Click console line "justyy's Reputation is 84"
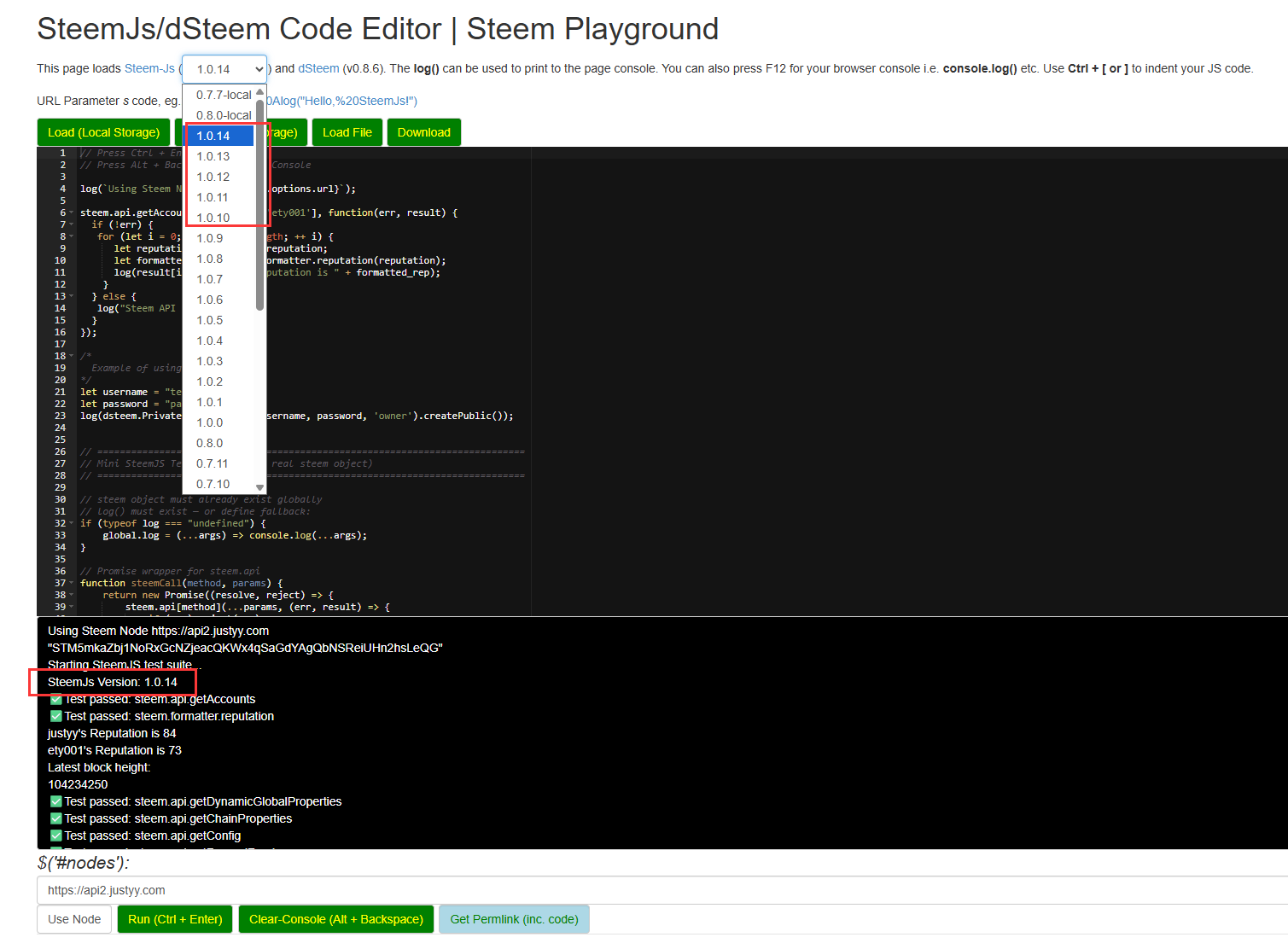Image resolution: width=1288 pixels, height=949 pixels. point(112,733)
